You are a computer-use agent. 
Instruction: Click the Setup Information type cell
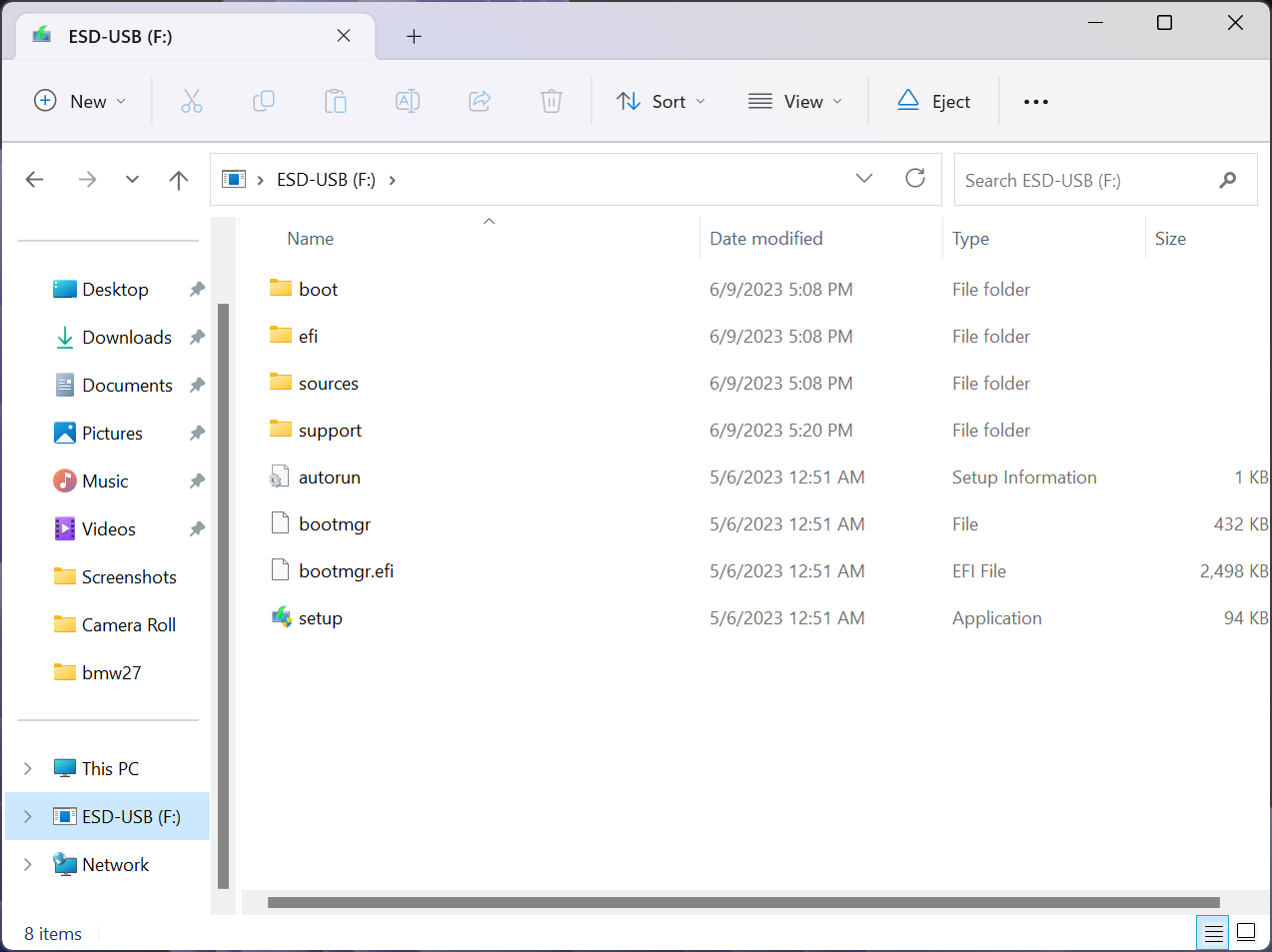1024,477
